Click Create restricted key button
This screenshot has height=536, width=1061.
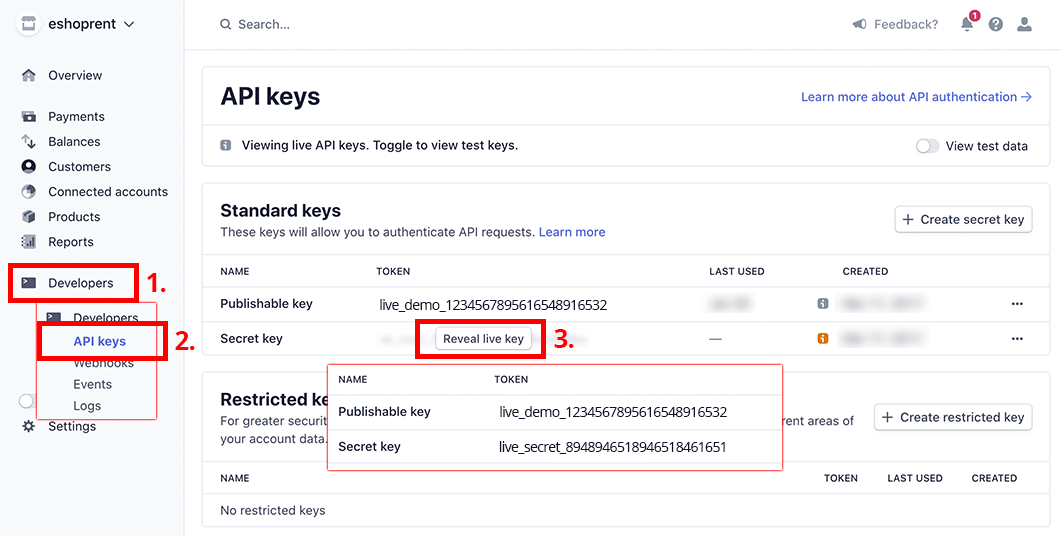point(953,417)
